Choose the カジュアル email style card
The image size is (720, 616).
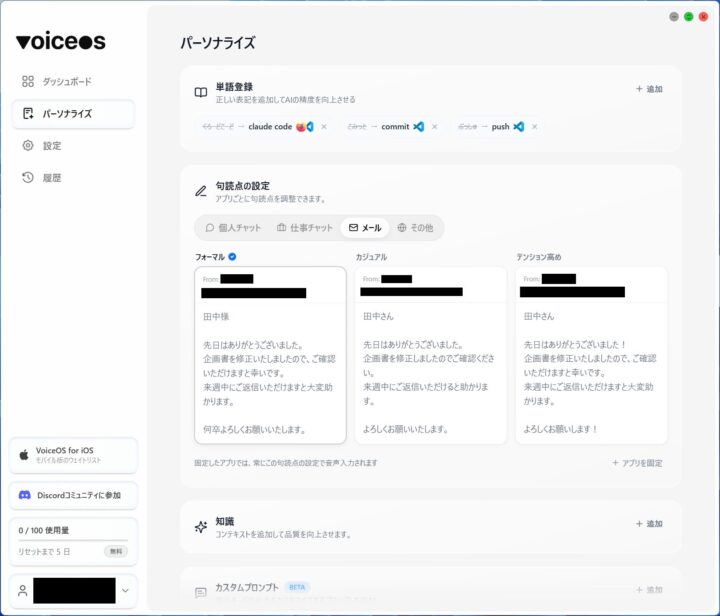click(x=430, y=355)
